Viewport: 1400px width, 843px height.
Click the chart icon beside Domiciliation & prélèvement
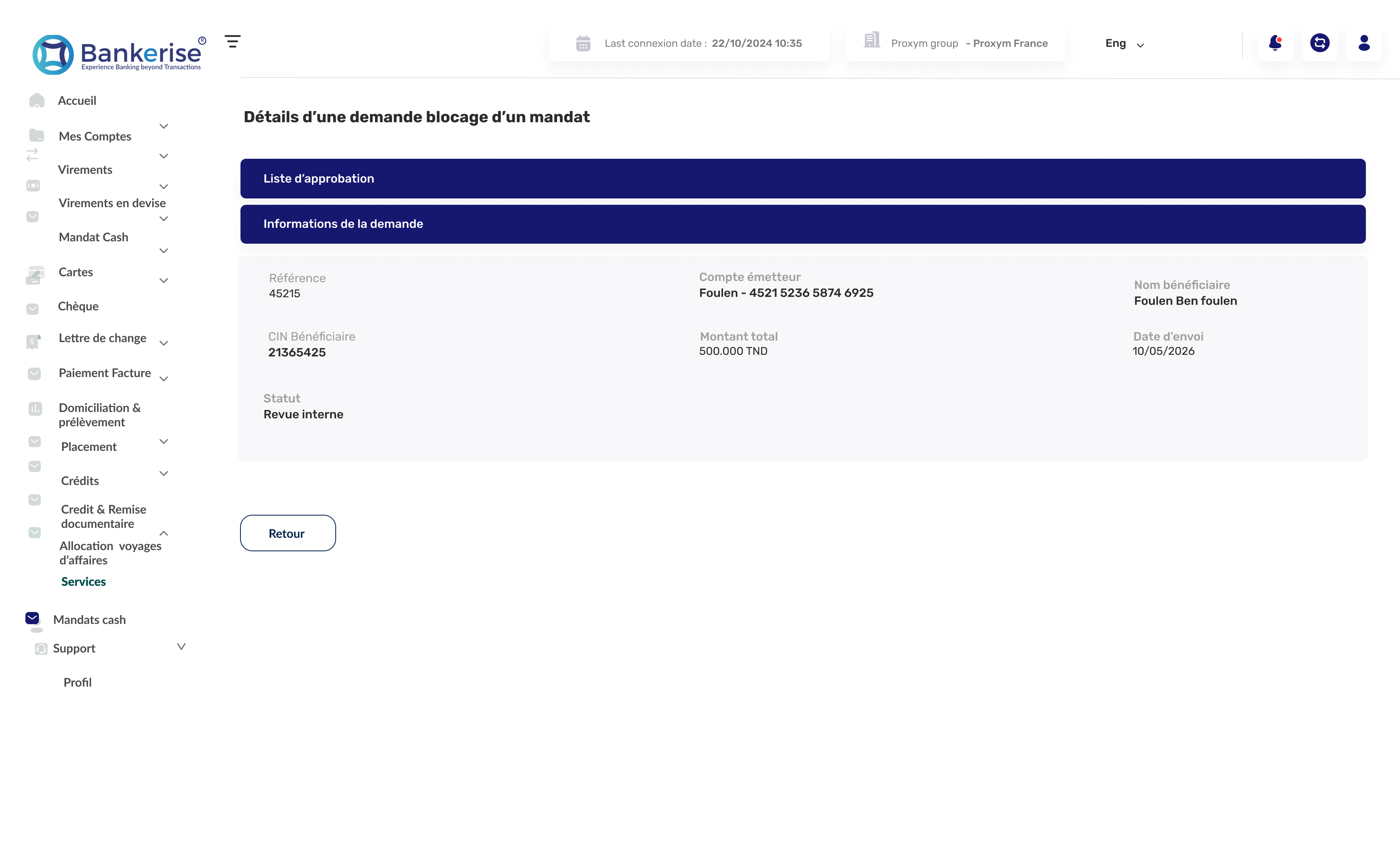pyautogui.click(x=35, y=408)
